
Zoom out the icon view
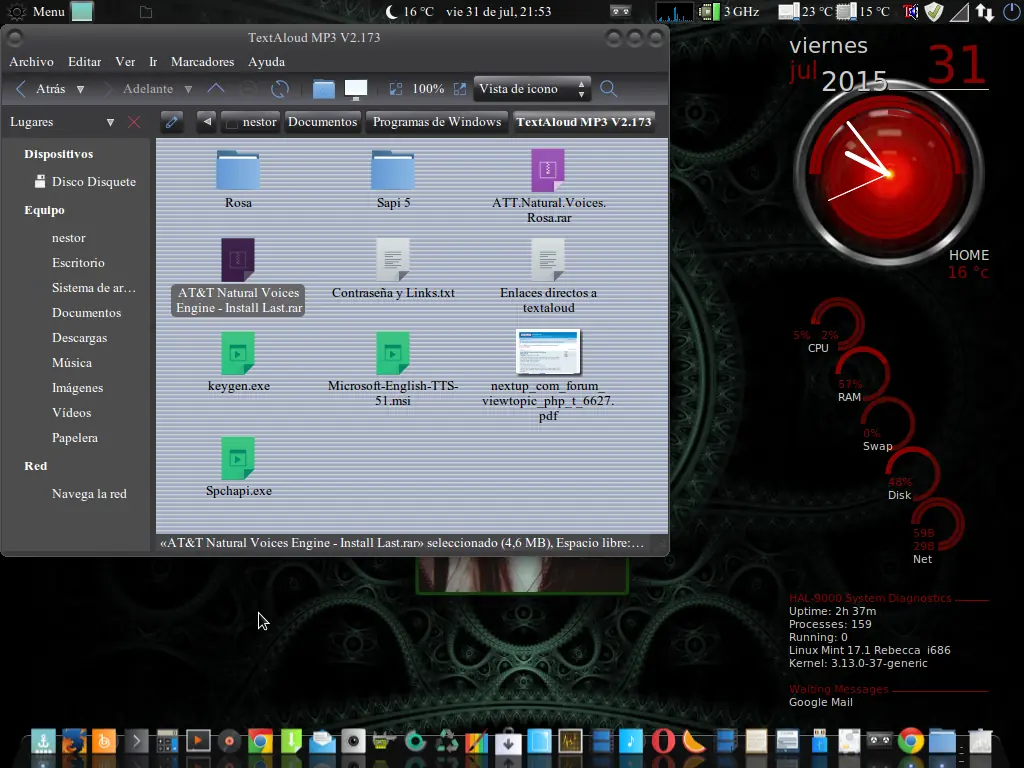coord(396,89)
